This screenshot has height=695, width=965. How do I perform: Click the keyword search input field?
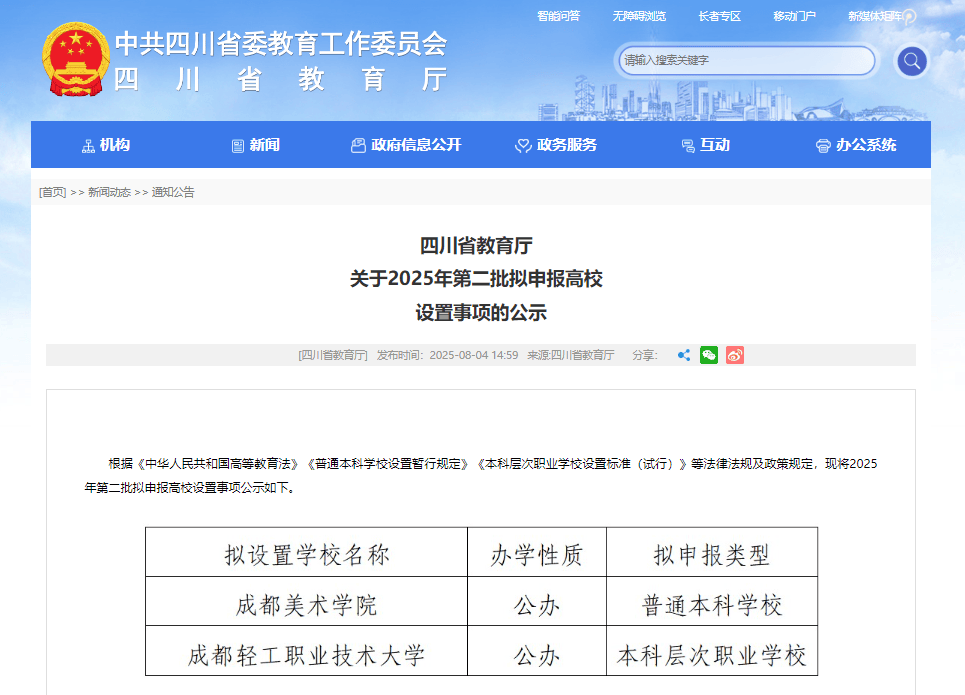pyautogui.click(x=745, y=61)
